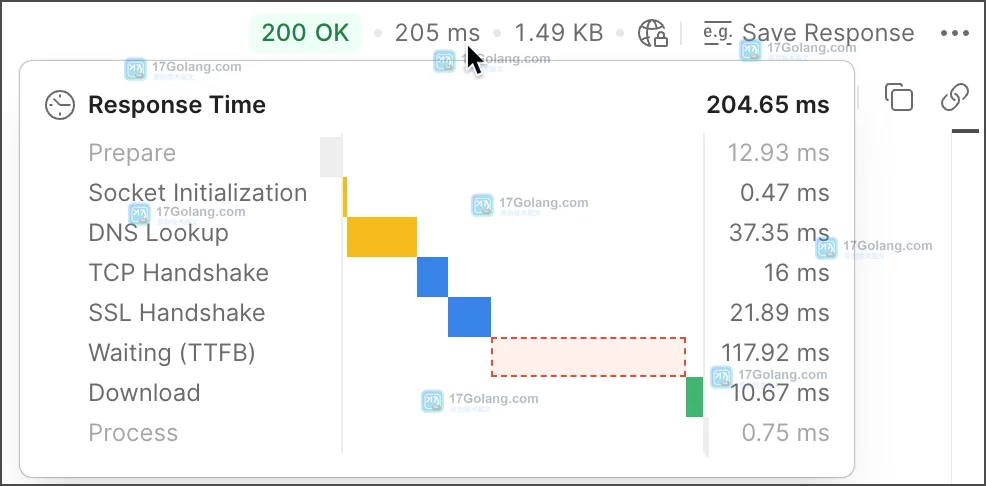The image size is (986, 486).
Task: Click the link chain icon
Action: pos(955,97)
